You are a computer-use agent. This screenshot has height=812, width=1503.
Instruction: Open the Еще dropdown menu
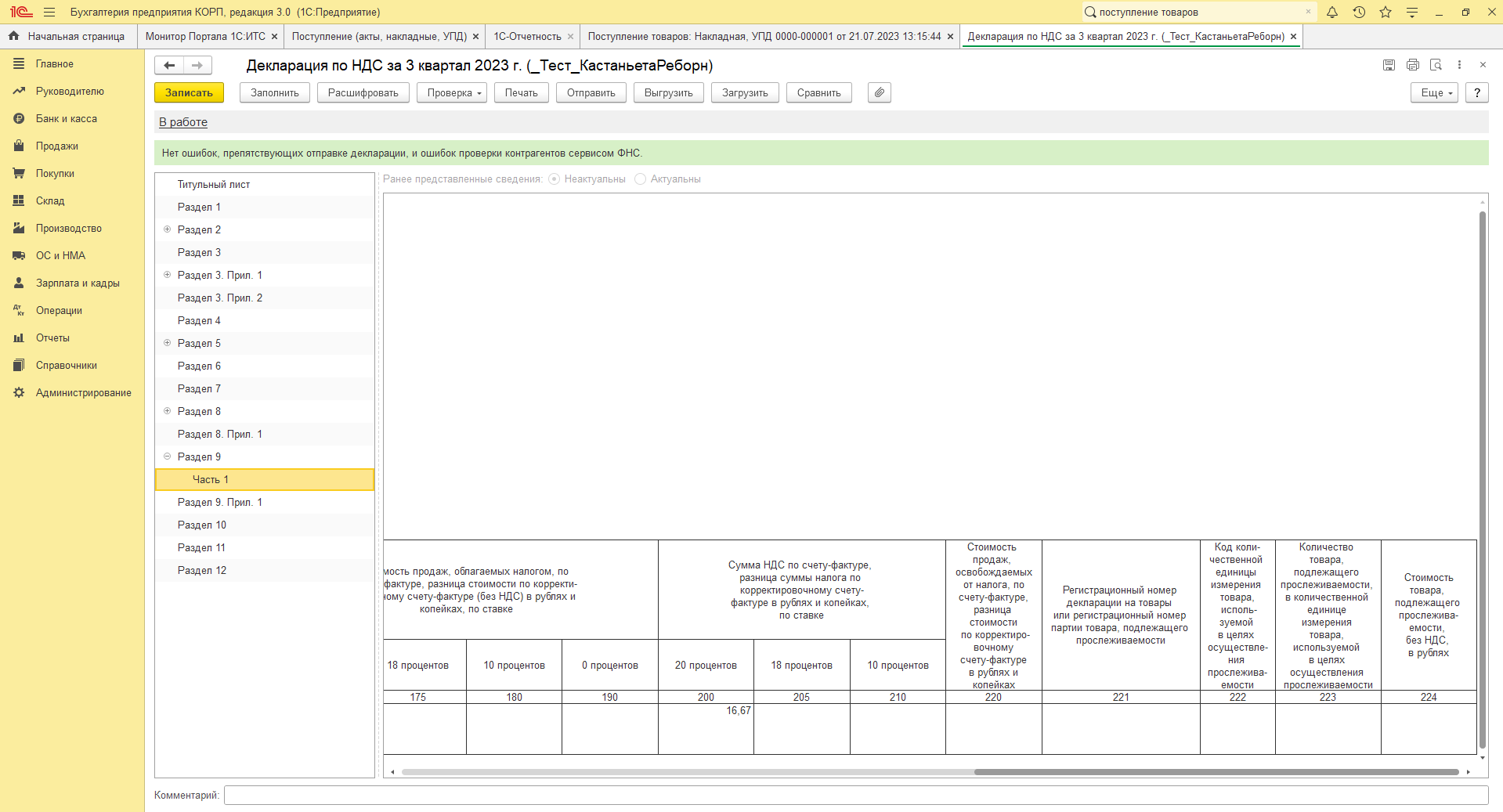[1435, 92]
